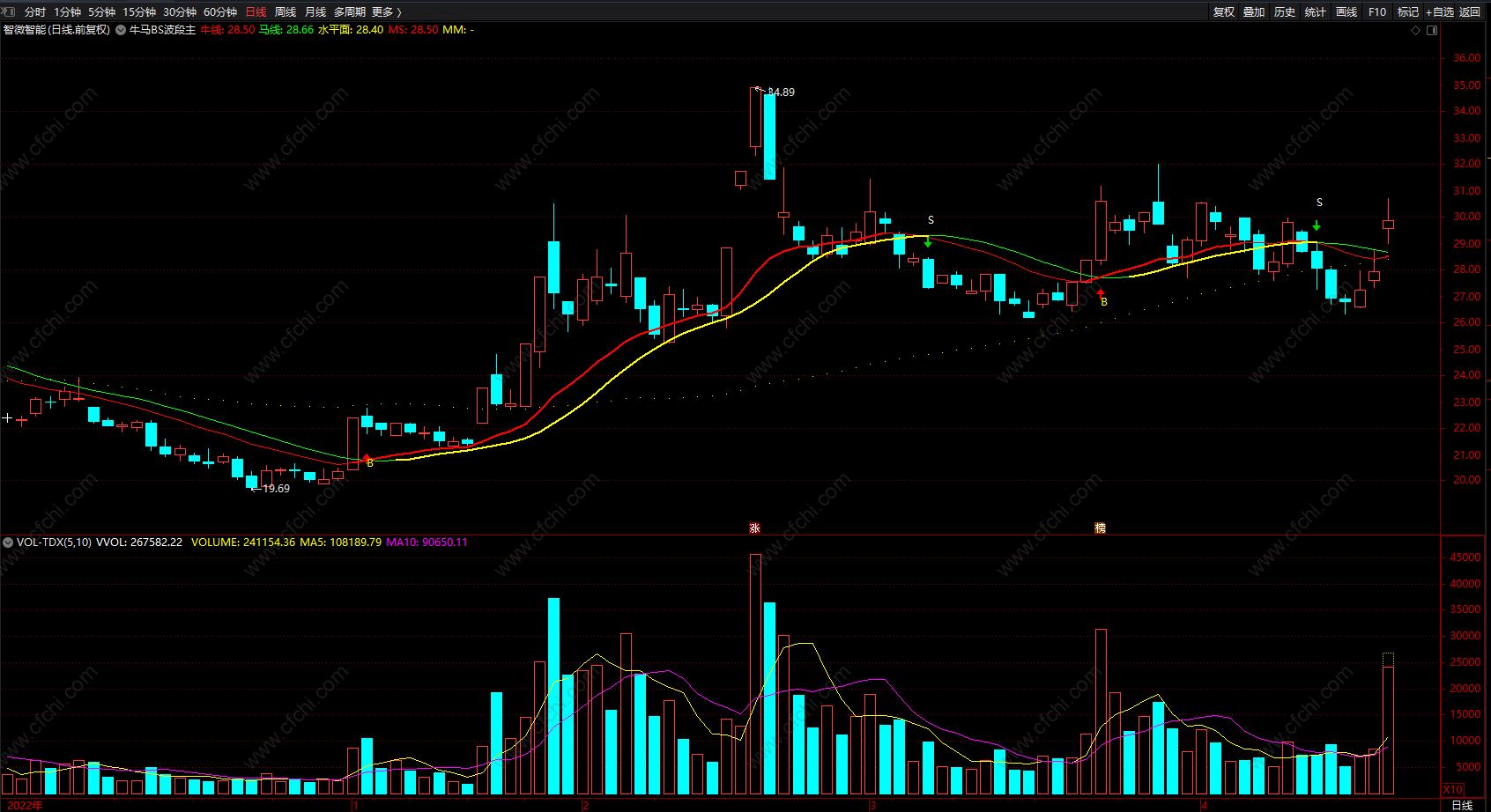This screenshot has width=1491, height=812.
Task: Click the 水平面: 28.40 indicator value
Action: 351,30
